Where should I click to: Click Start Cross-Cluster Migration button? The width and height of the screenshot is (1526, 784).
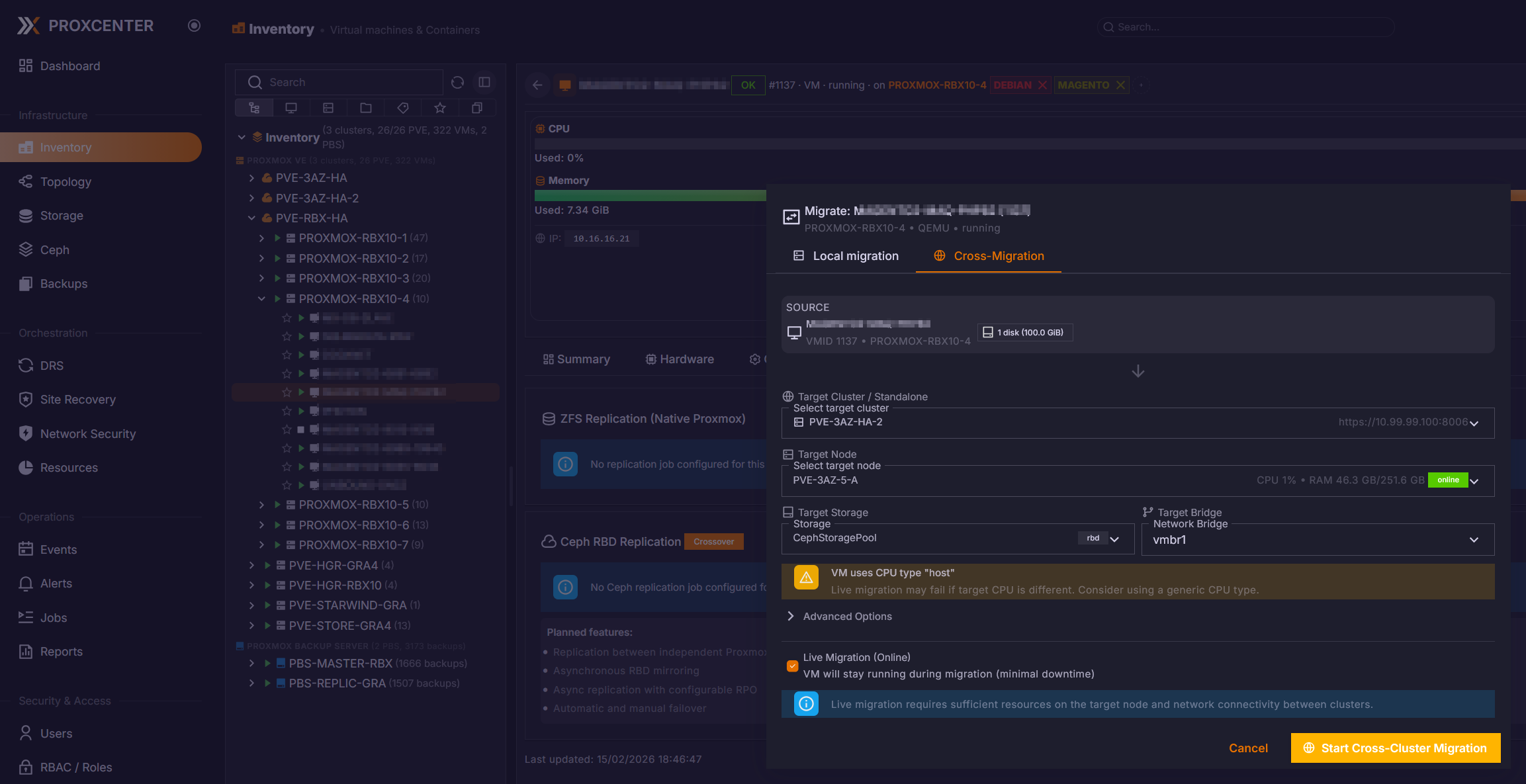click(1395, 748)
